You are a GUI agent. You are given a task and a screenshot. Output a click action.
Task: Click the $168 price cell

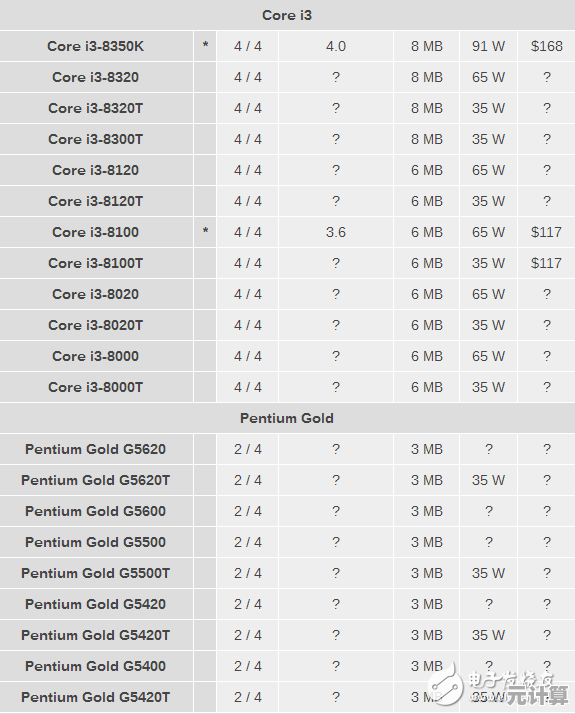[546, 46]
